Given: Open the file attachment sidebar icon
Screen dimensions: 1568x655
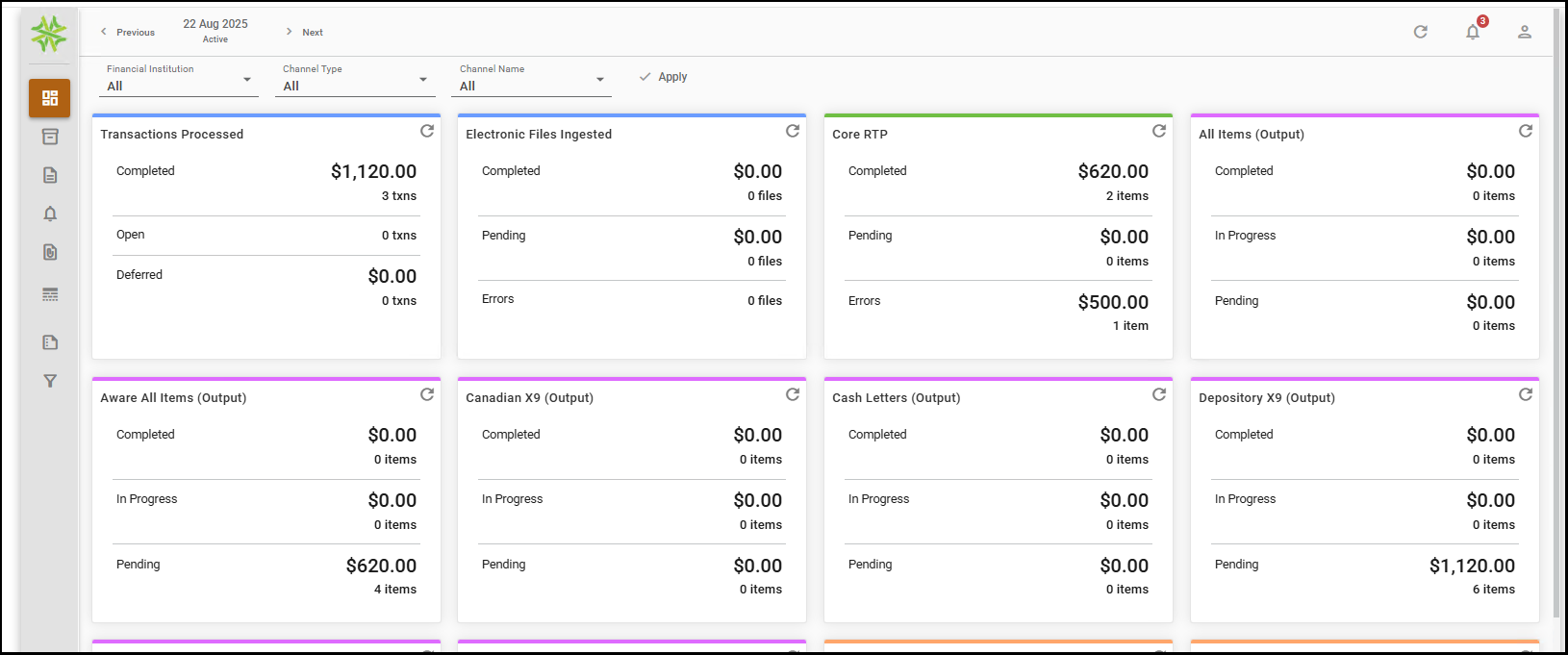Looking at the screenshot, I should [50, 252].
